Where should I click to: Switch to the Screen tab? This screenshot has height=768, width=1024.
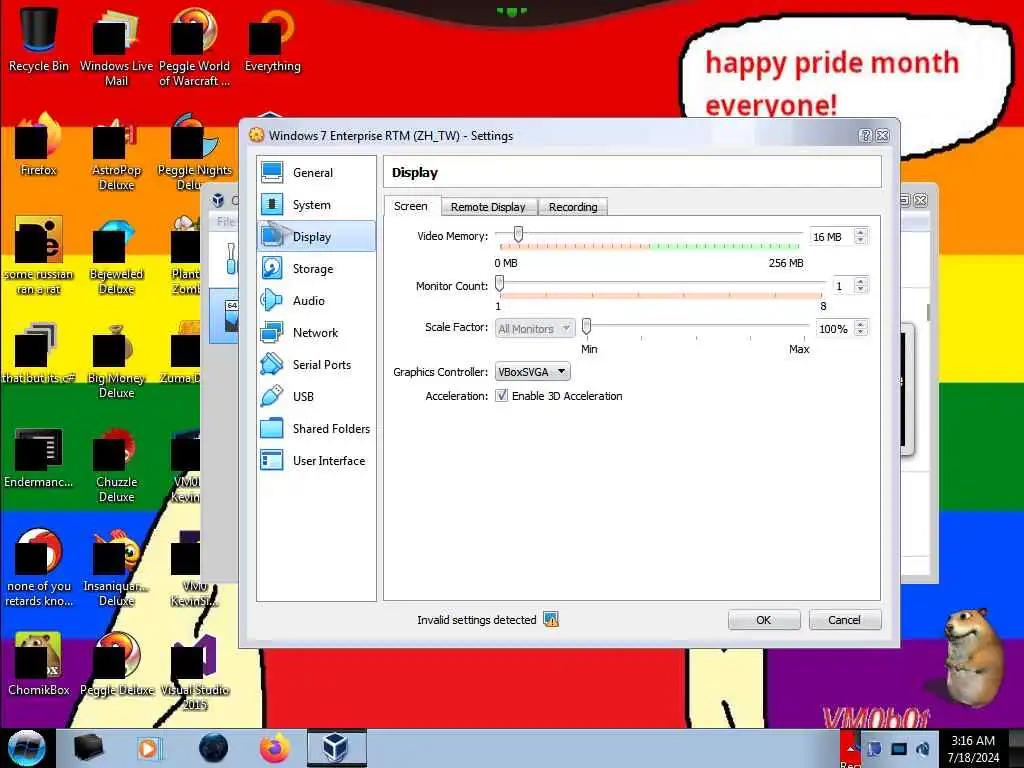[411, 206]
